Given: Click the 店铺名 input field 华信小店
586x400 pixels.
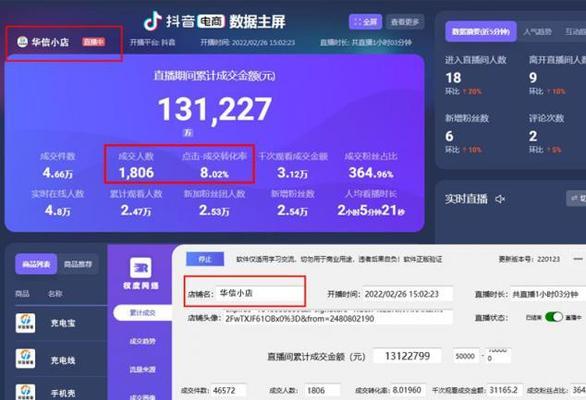Looking at the screenshot, I should (x=260, y=293).
